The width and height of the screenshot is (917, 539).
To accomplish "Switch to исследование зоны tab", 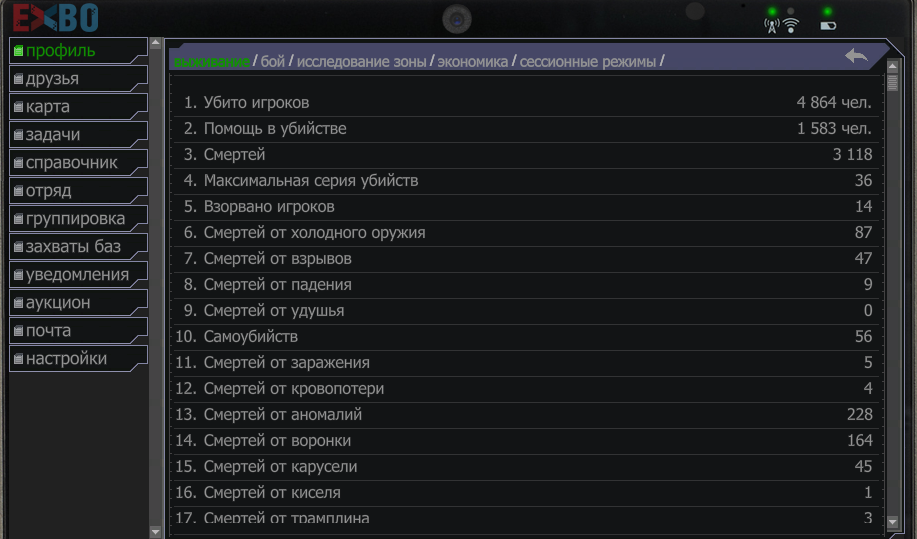I will pos(361,61).
